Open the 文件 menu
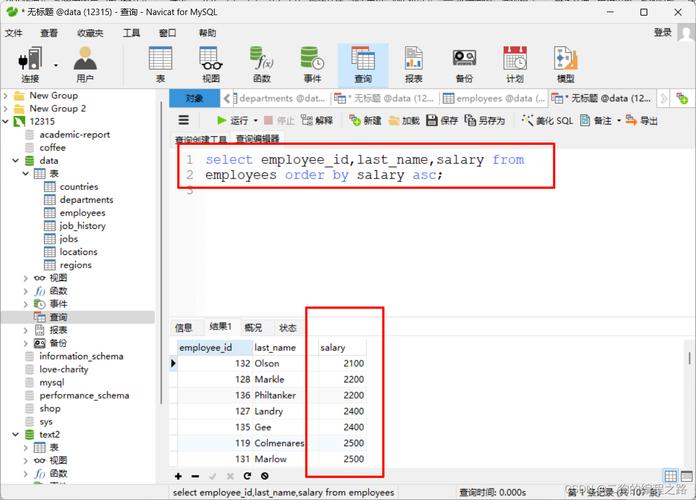The height and width of the screenshot is (500, 696). tap(13, 33)
